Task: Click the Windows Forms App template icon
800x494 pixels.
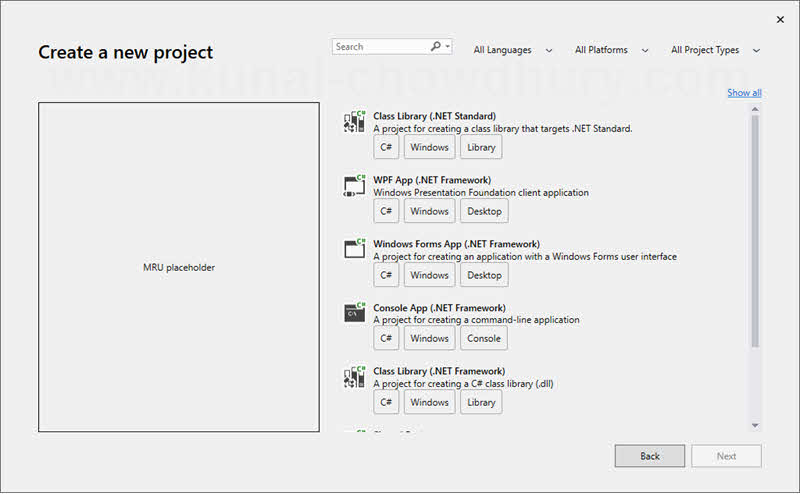Action: click(354, 249)
